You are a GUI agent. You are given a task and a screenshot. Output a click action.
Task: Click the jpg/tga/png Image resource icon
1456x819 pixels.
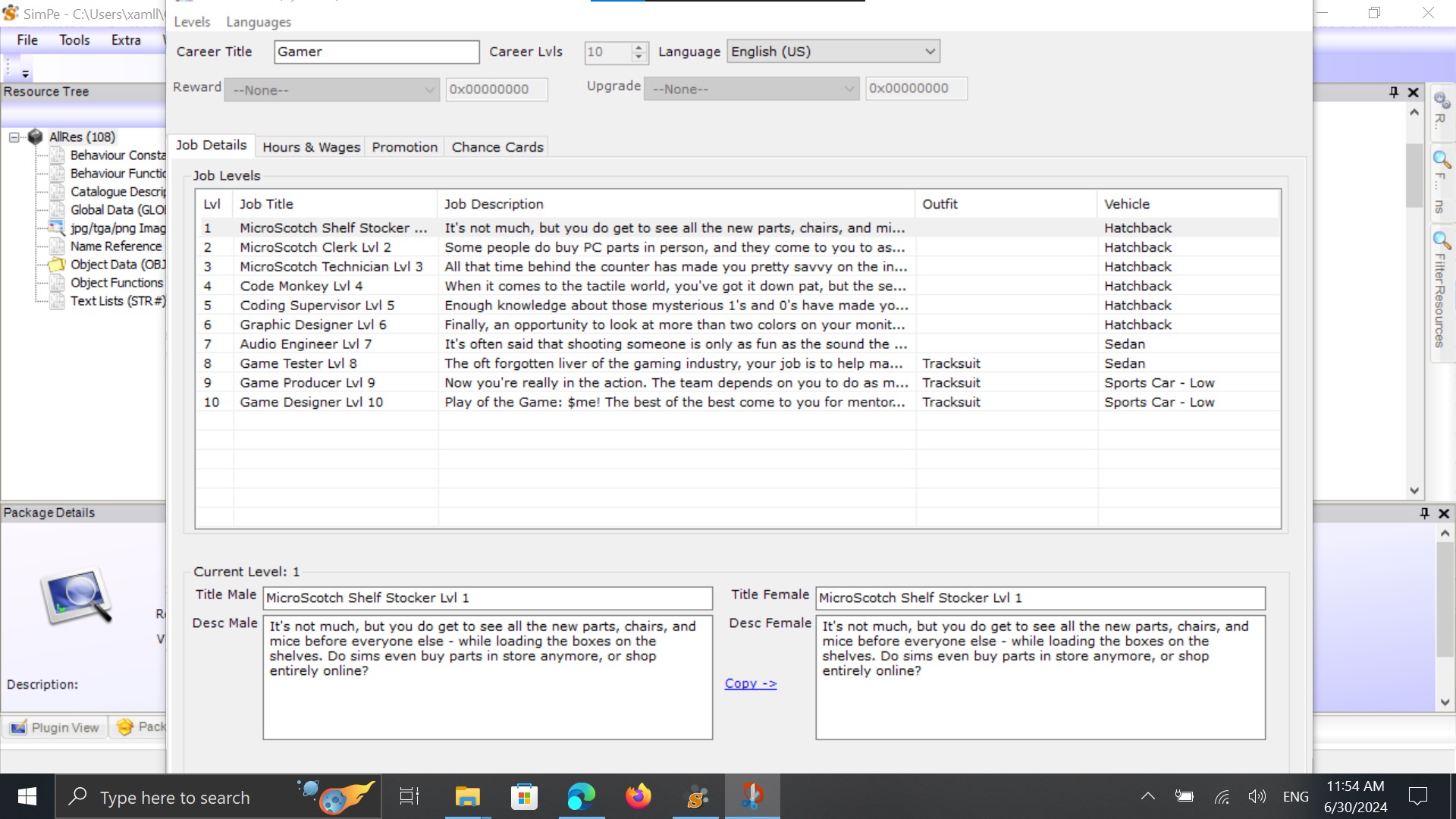(57, 227)
